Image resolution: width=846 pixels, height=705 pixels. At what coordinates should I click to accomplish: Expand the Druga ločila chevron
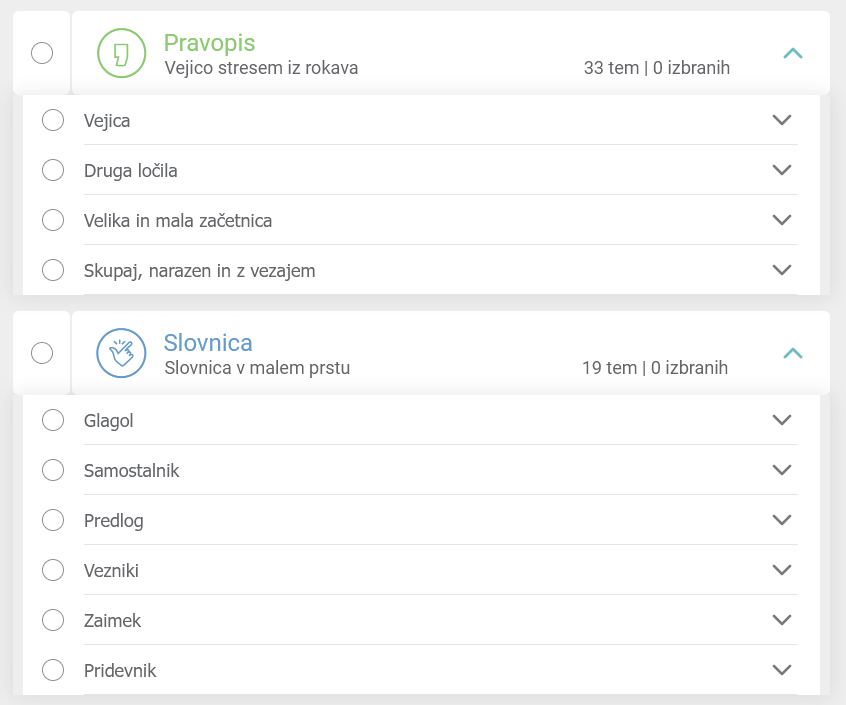(x=782, y=170)
